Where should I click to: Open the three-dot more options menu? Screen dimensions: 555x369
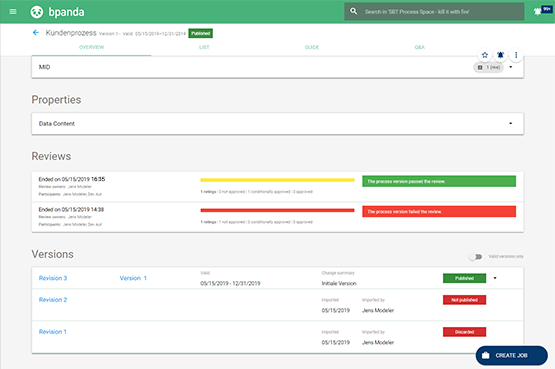(x=516, y=55)
